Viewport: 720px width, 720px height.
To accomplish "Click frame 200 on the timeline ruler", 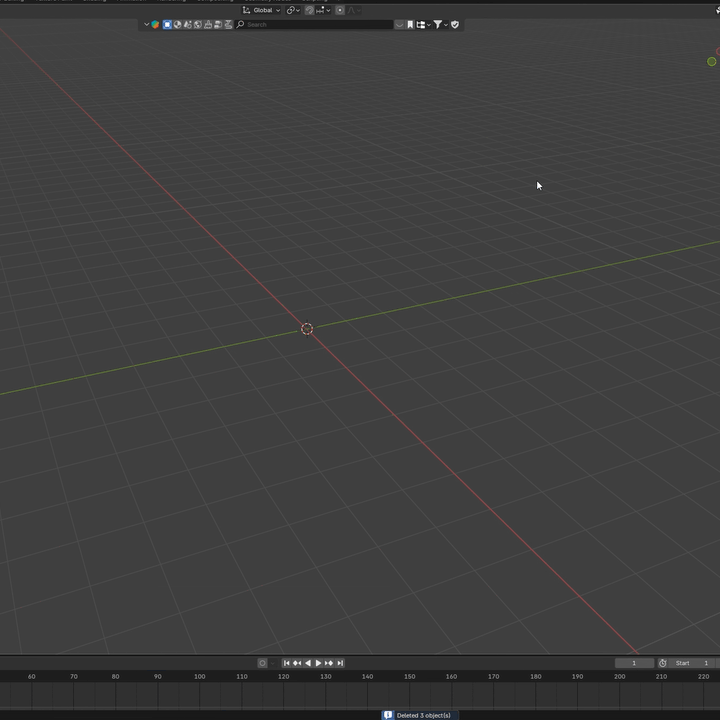I will click(619, 676).
